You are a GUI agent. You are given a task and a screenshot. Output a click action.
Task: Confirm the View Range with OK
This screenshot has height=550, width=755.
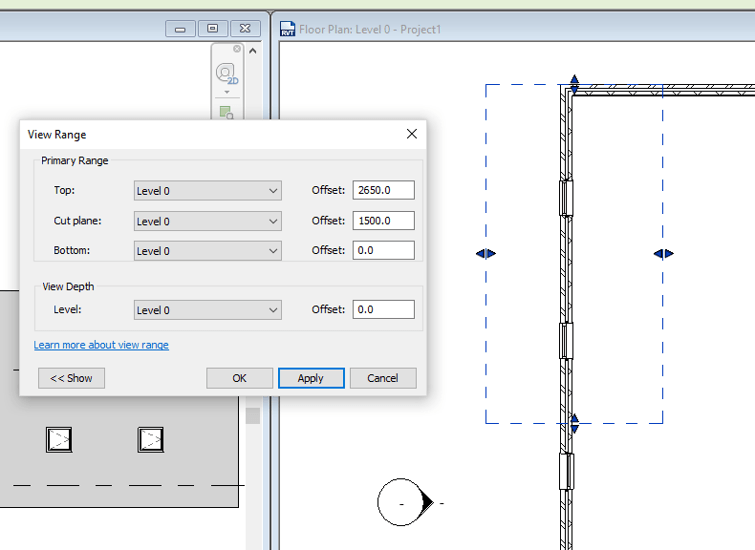(239, 378)
